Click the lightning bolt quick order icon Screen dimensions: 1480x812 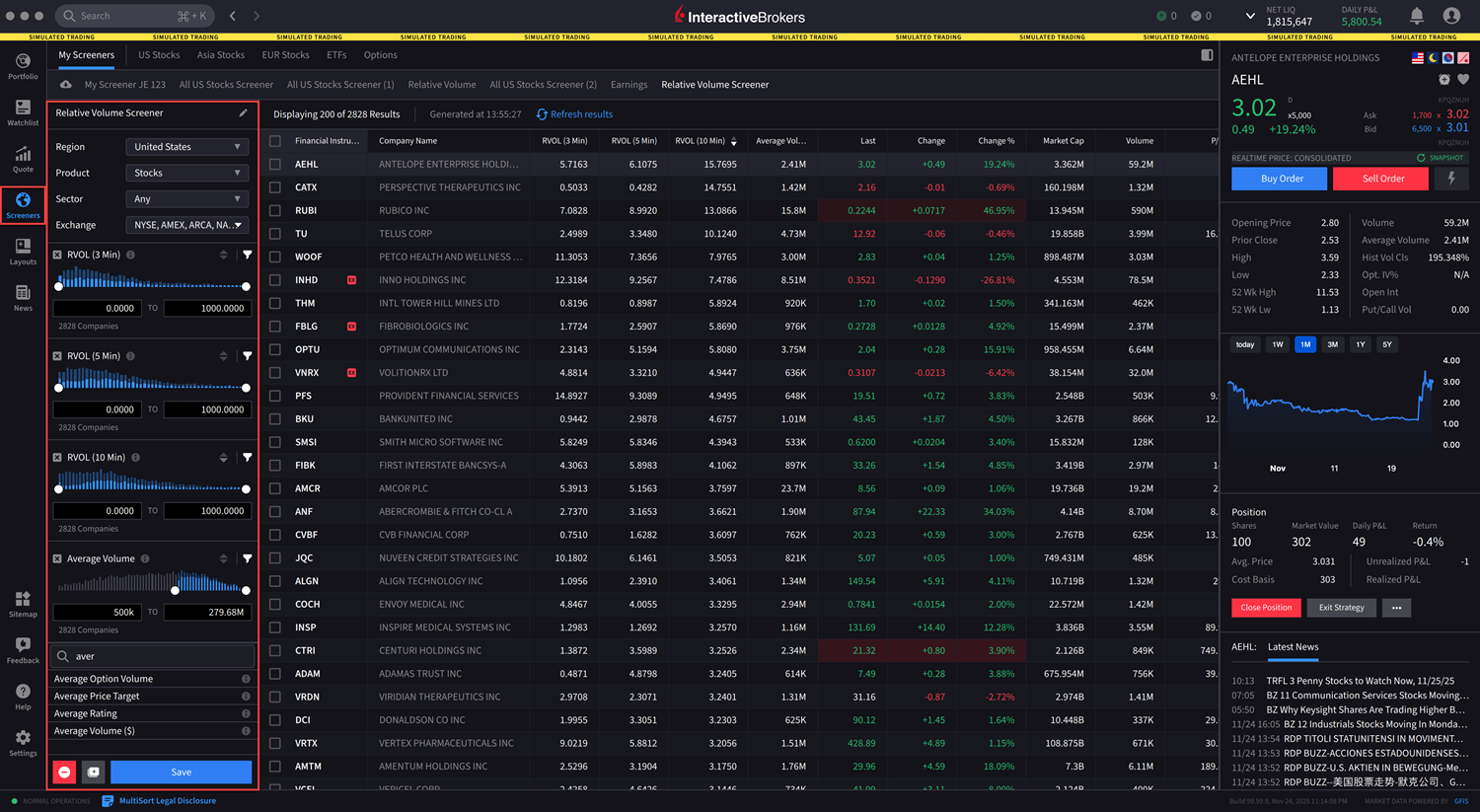click(1451, 179)
